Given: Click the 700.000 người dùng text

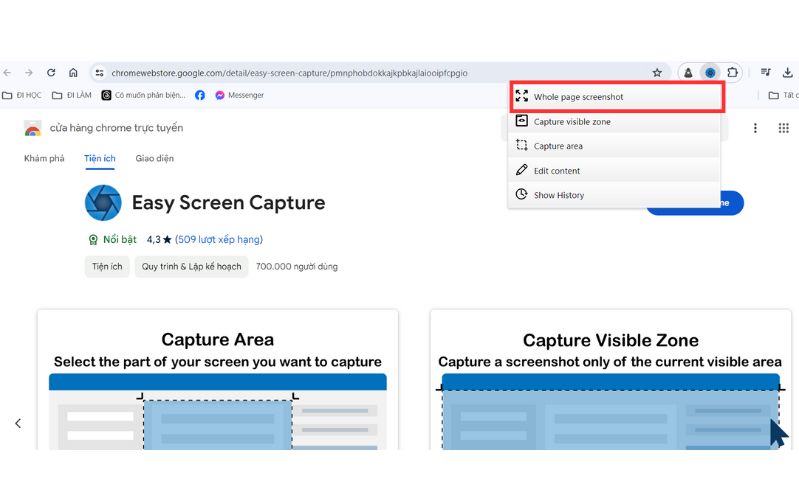Looking at the screenshot, I should (x=297, y=267).
